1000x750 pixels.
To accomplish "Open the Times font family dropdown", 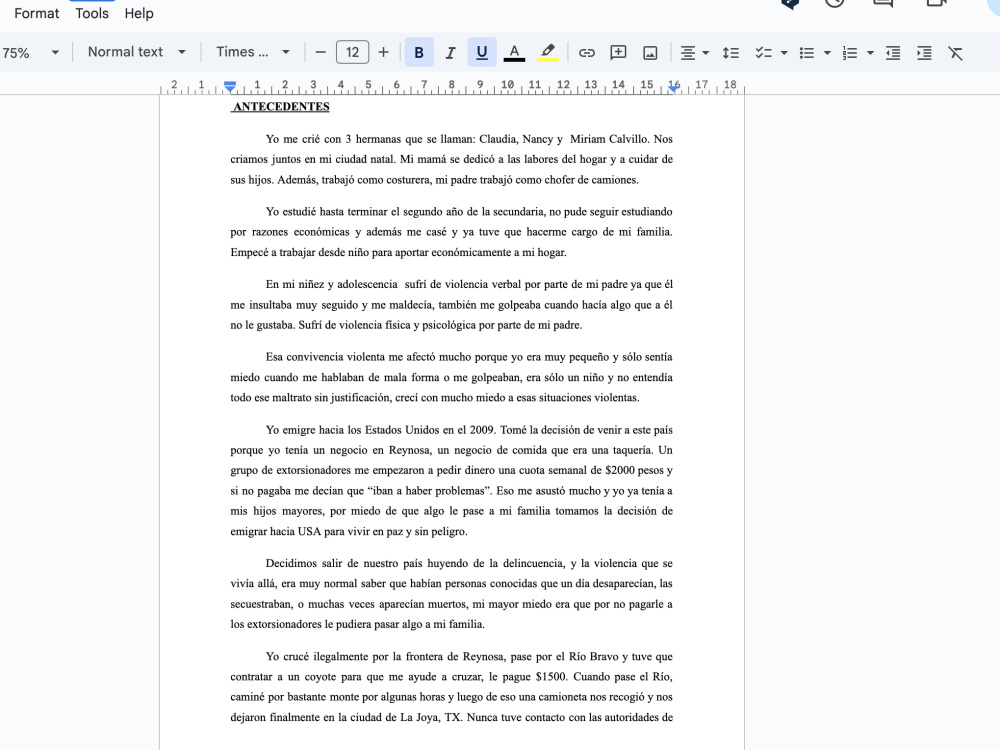I will [x=253, y=52].
